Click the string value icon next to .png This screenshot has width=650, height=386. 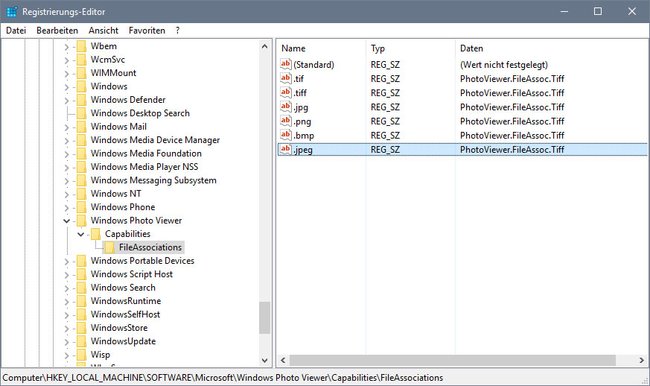(x=286, y=121)
